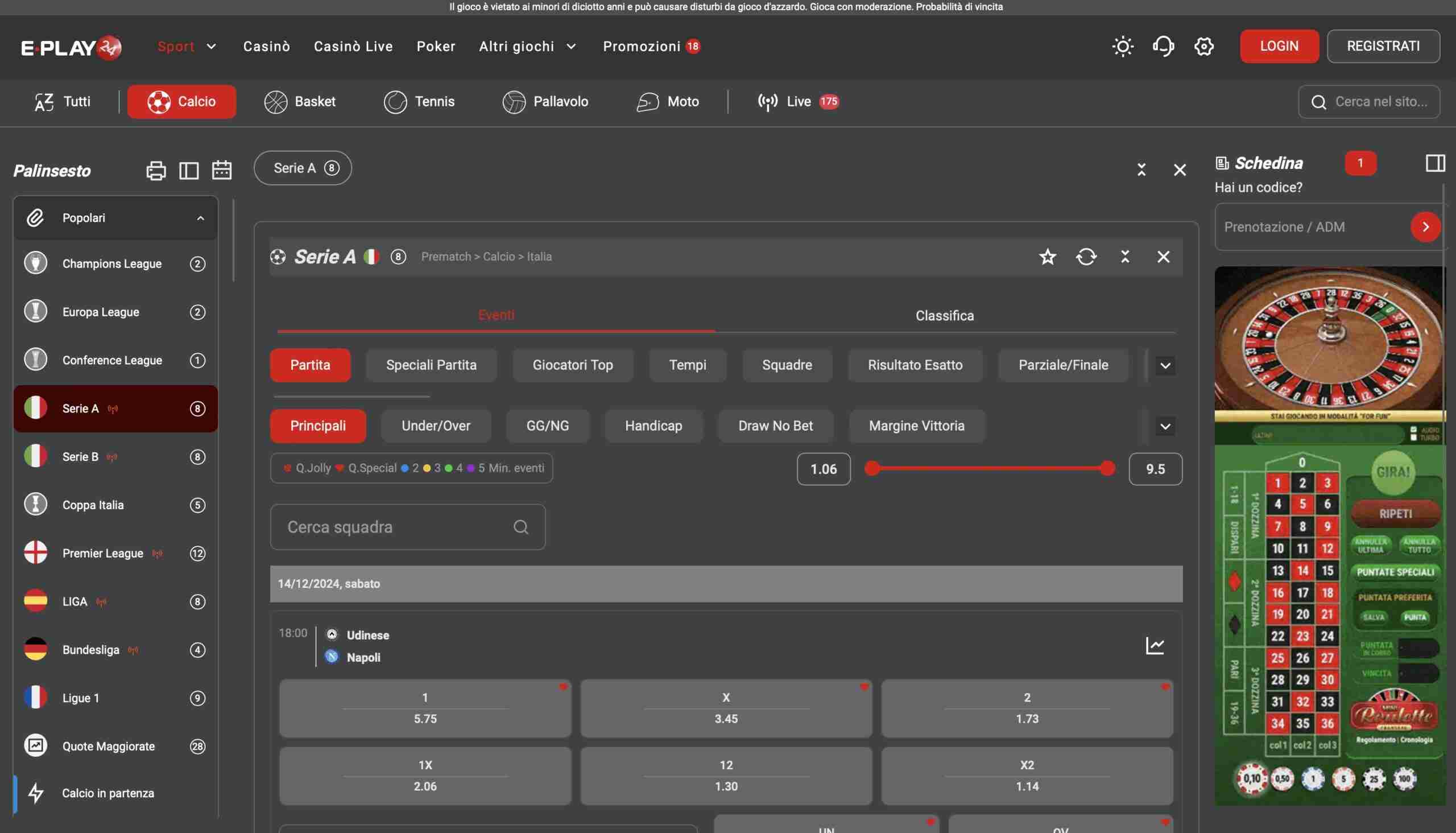Open statistics chart for Udinese-Napoli
1456x833 pixels.
tap(1155, 646)
